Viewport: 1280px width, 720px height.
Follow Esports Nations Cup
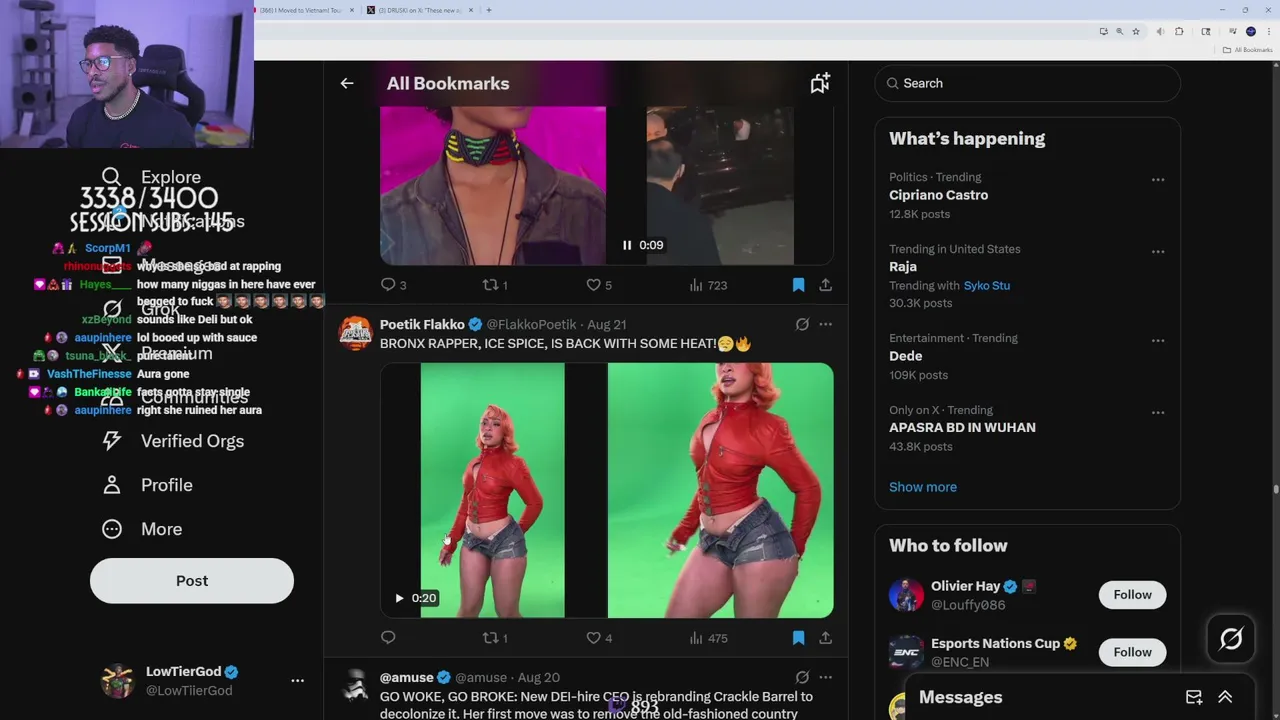1132,652
